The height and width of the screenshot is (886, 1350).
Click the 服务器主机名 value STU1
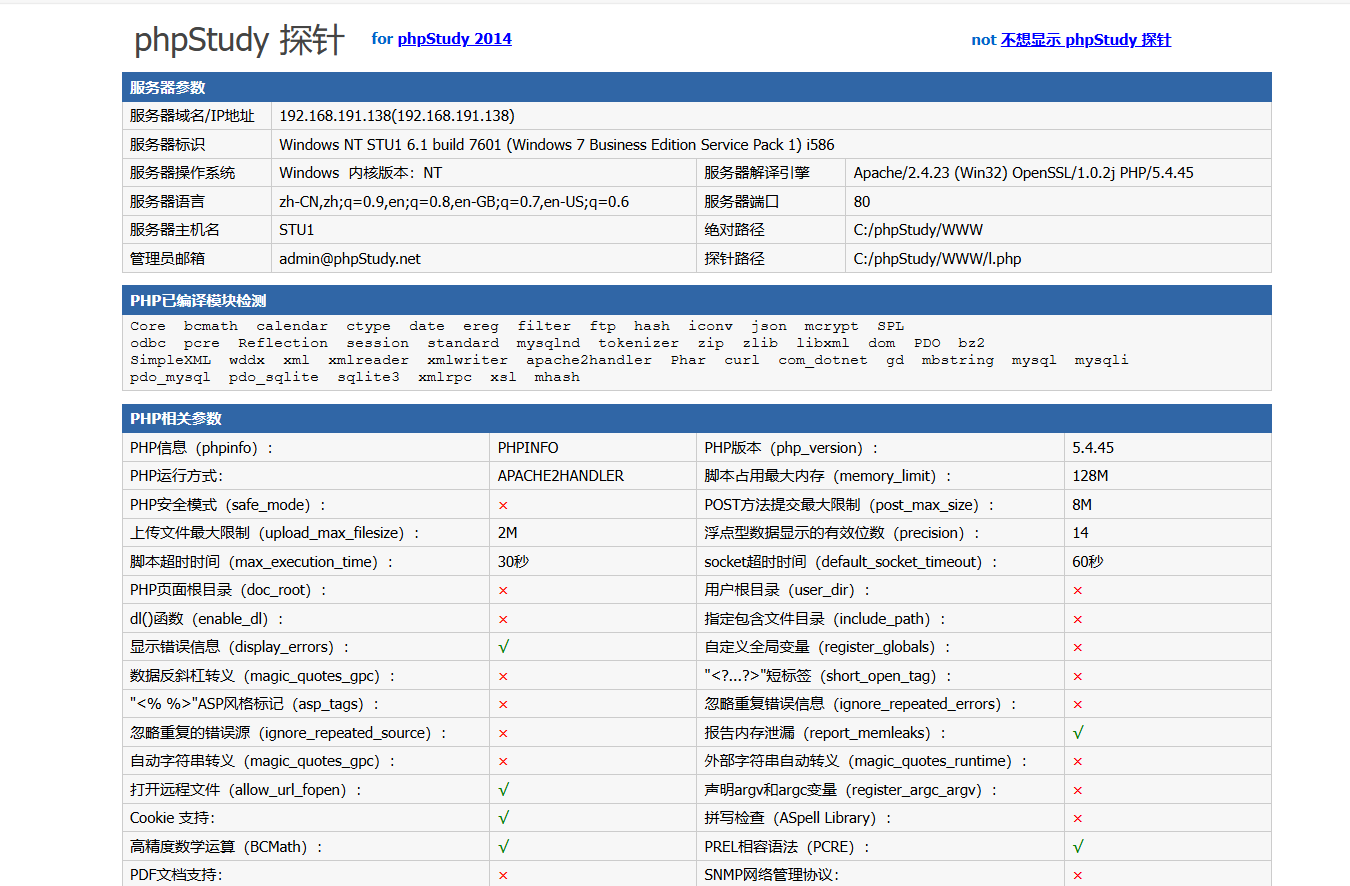pyautogui.click(x=296, y=230)
